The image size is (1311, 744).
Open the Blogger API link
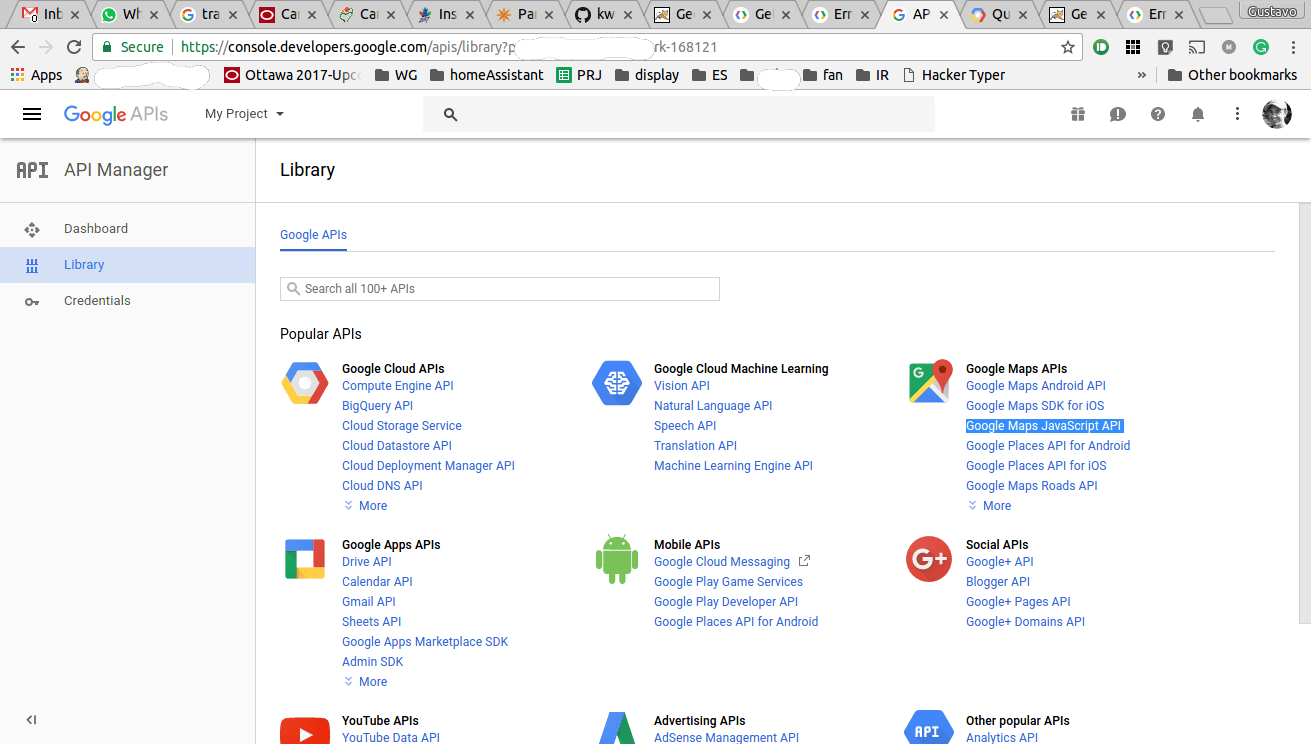coord(998,582)
